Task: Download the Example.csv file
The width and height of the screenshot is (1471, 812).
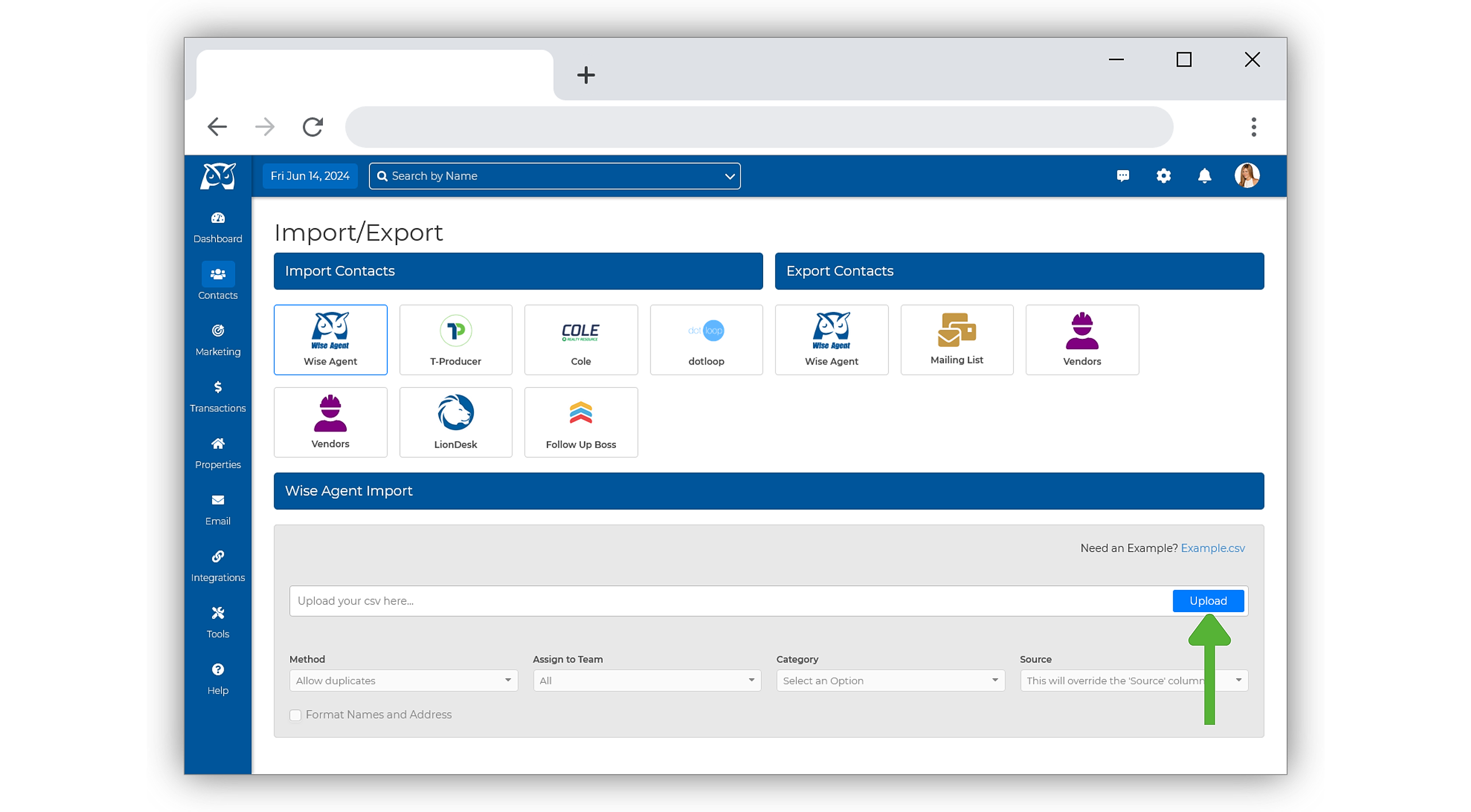Action: pyautogui.click(x=1212, y=548)
